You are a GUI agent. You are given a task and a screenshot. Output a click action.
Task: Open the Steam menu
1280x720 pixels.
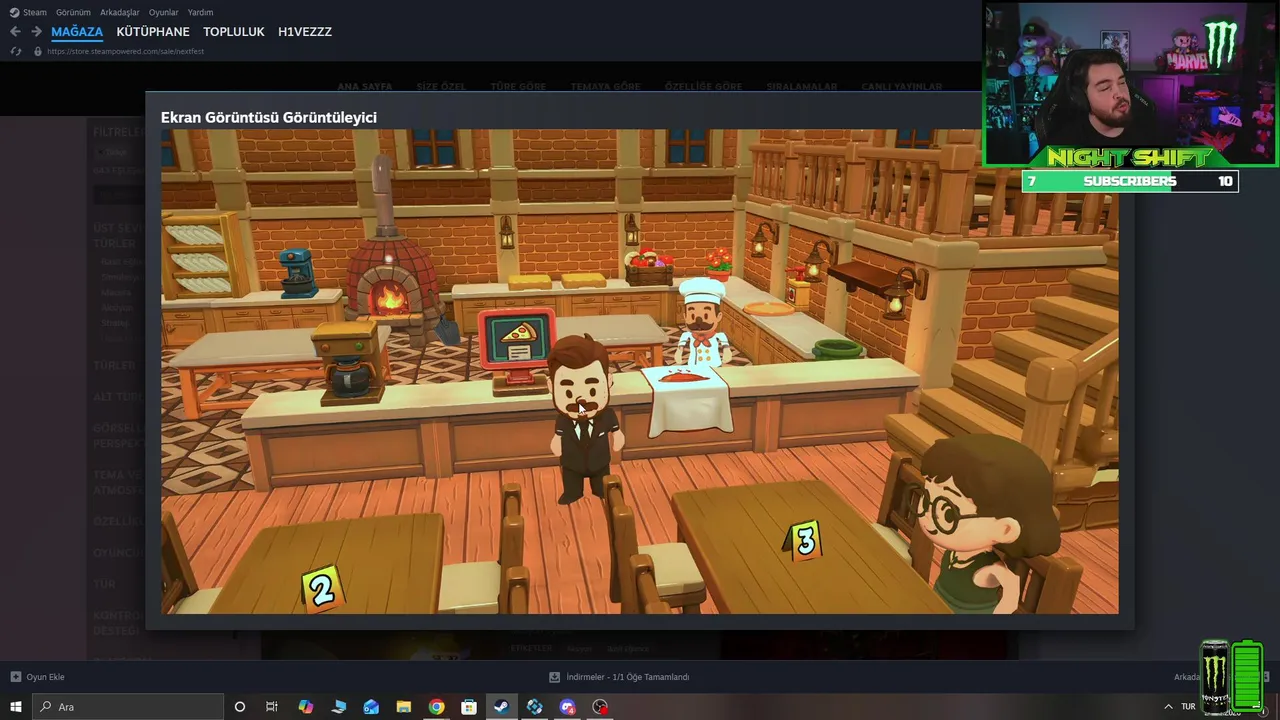click(35, 12)
